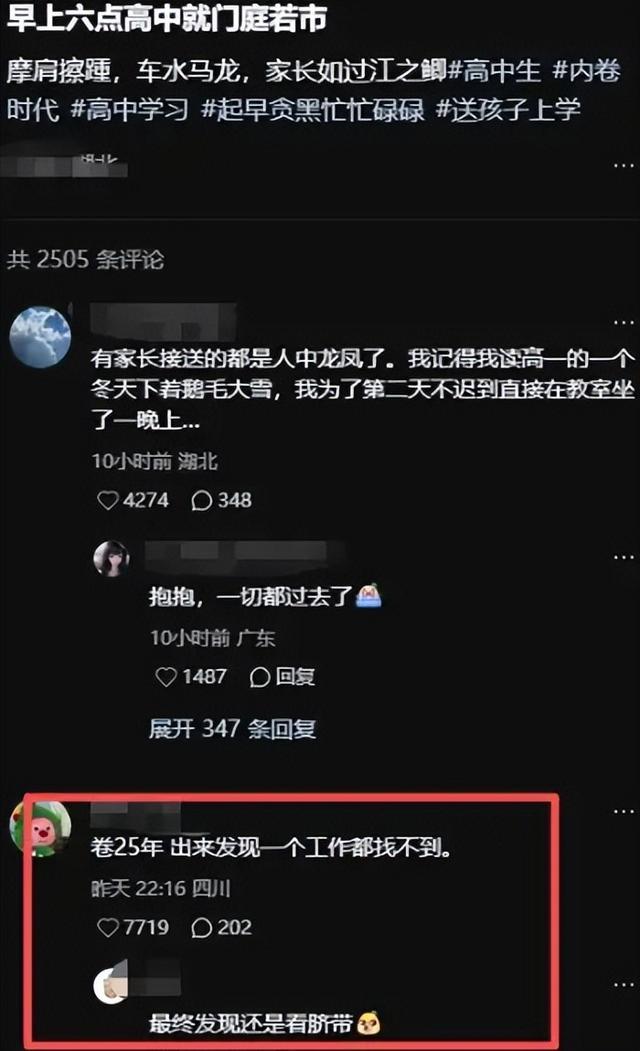The width and height of the screenshot is (640, 1051).
Task: Expand 展开 347 条回复
Action: [x=232, y=728]
